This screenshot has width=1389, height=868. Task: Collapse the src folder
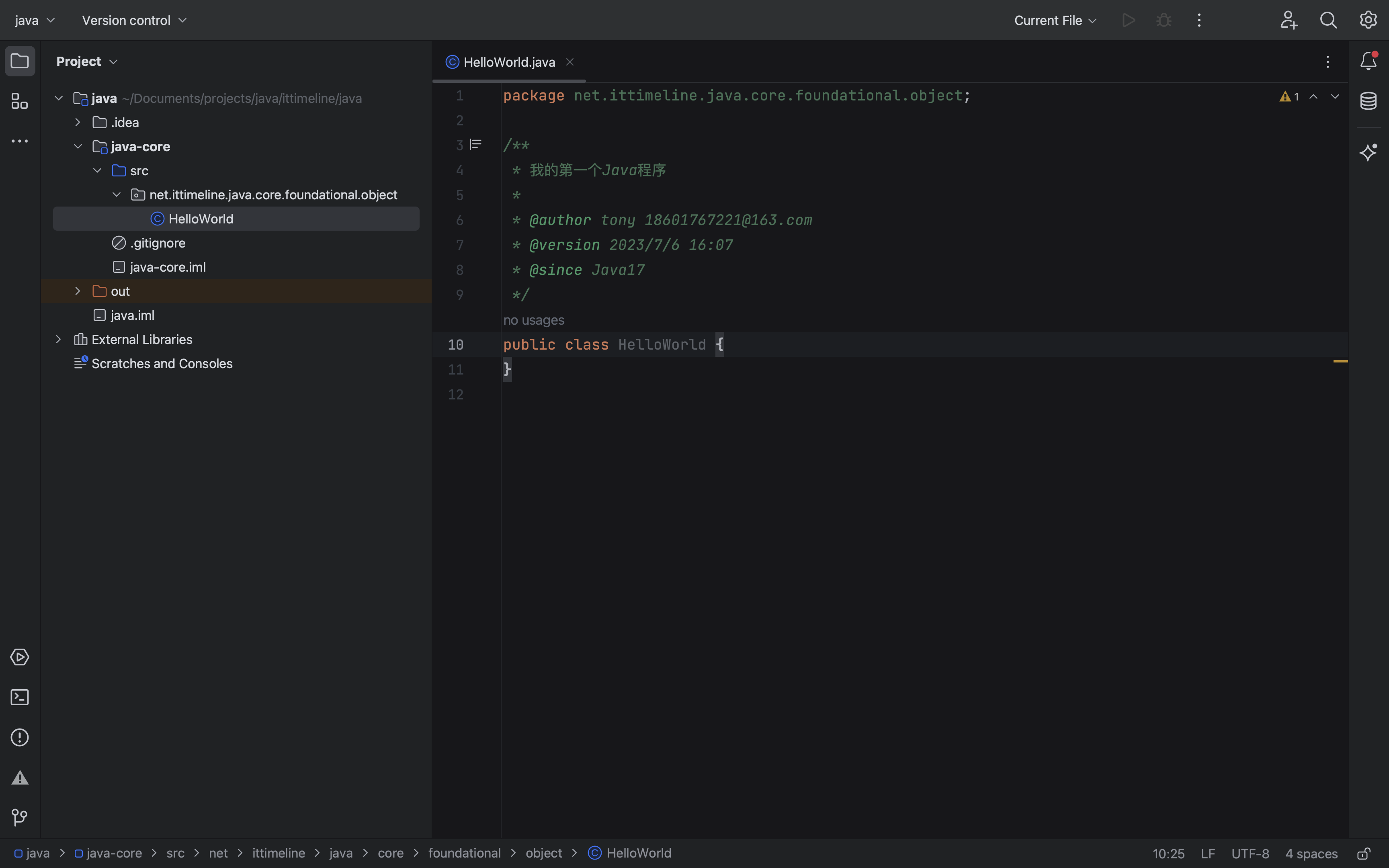98,170
